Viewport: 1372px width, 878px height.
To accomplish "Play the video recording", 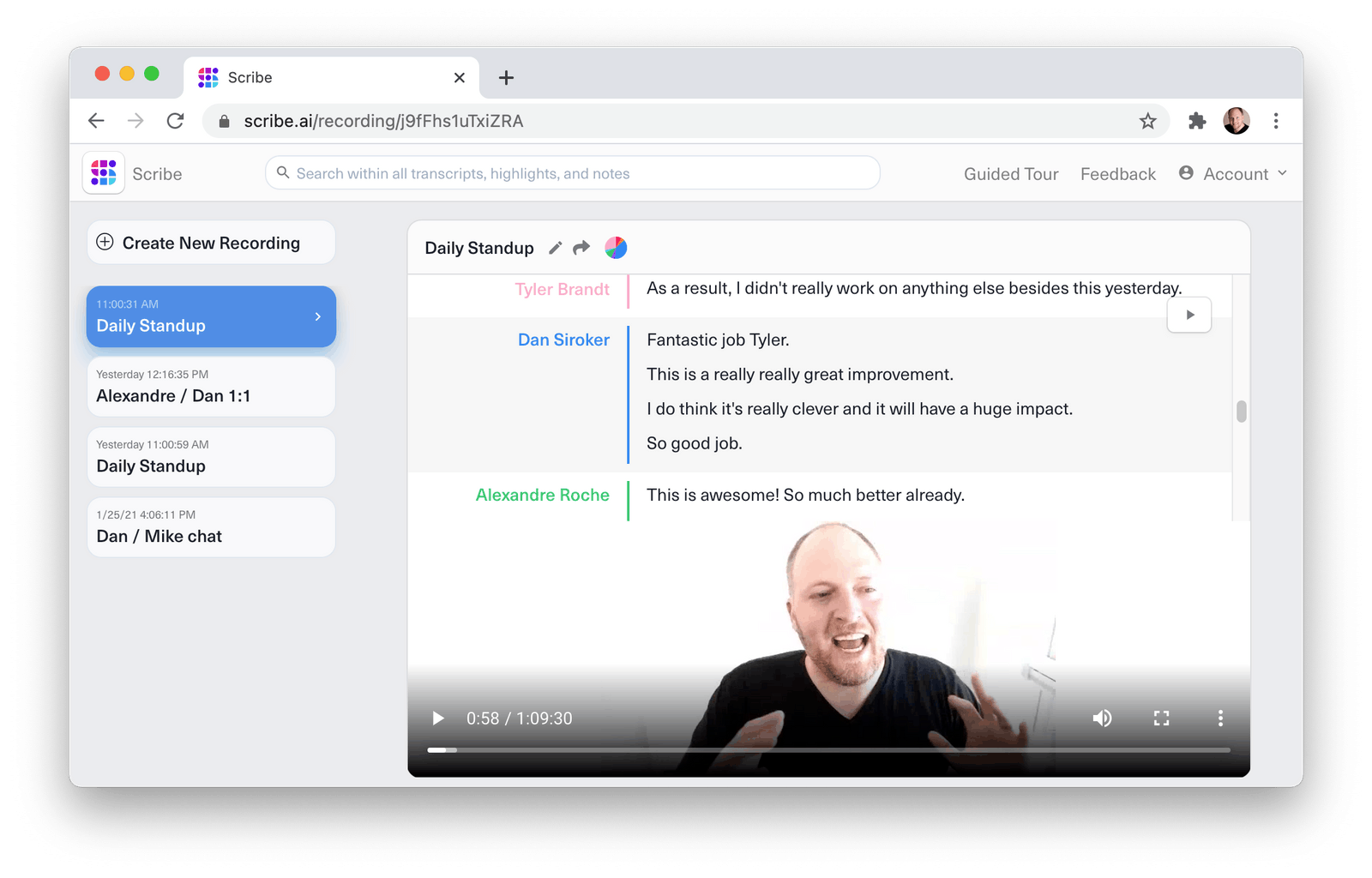I will 438,719.
